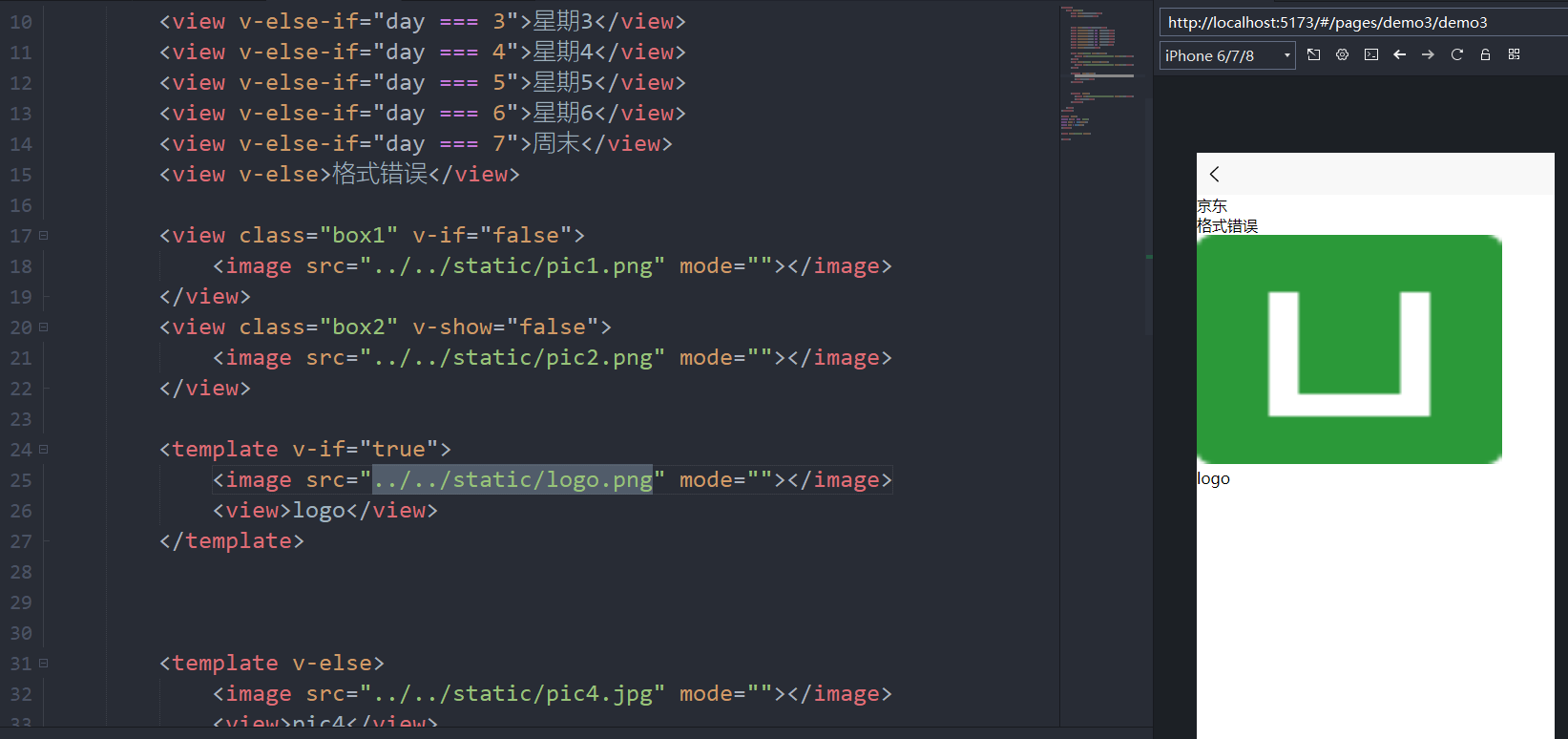
Task: Collapse the code fold at line 31
Action: 43,663
